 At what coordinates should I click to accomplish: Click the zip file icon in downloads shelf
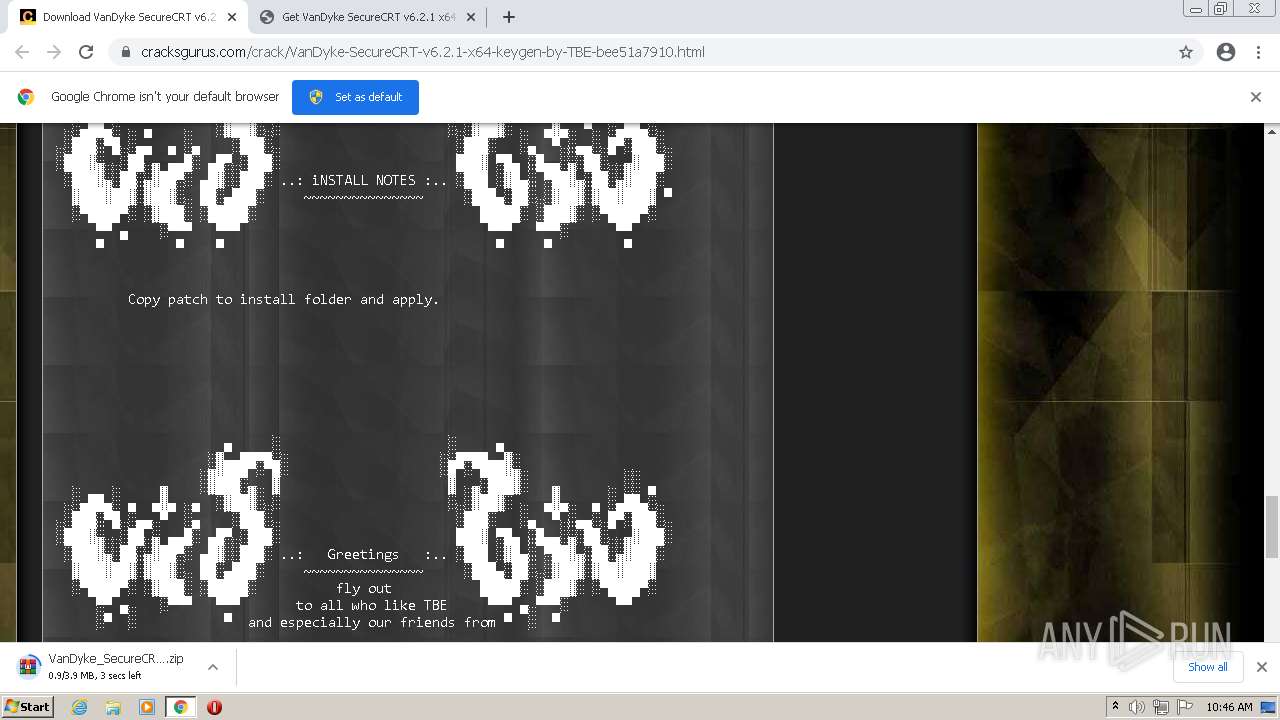(x=28, y=666)
